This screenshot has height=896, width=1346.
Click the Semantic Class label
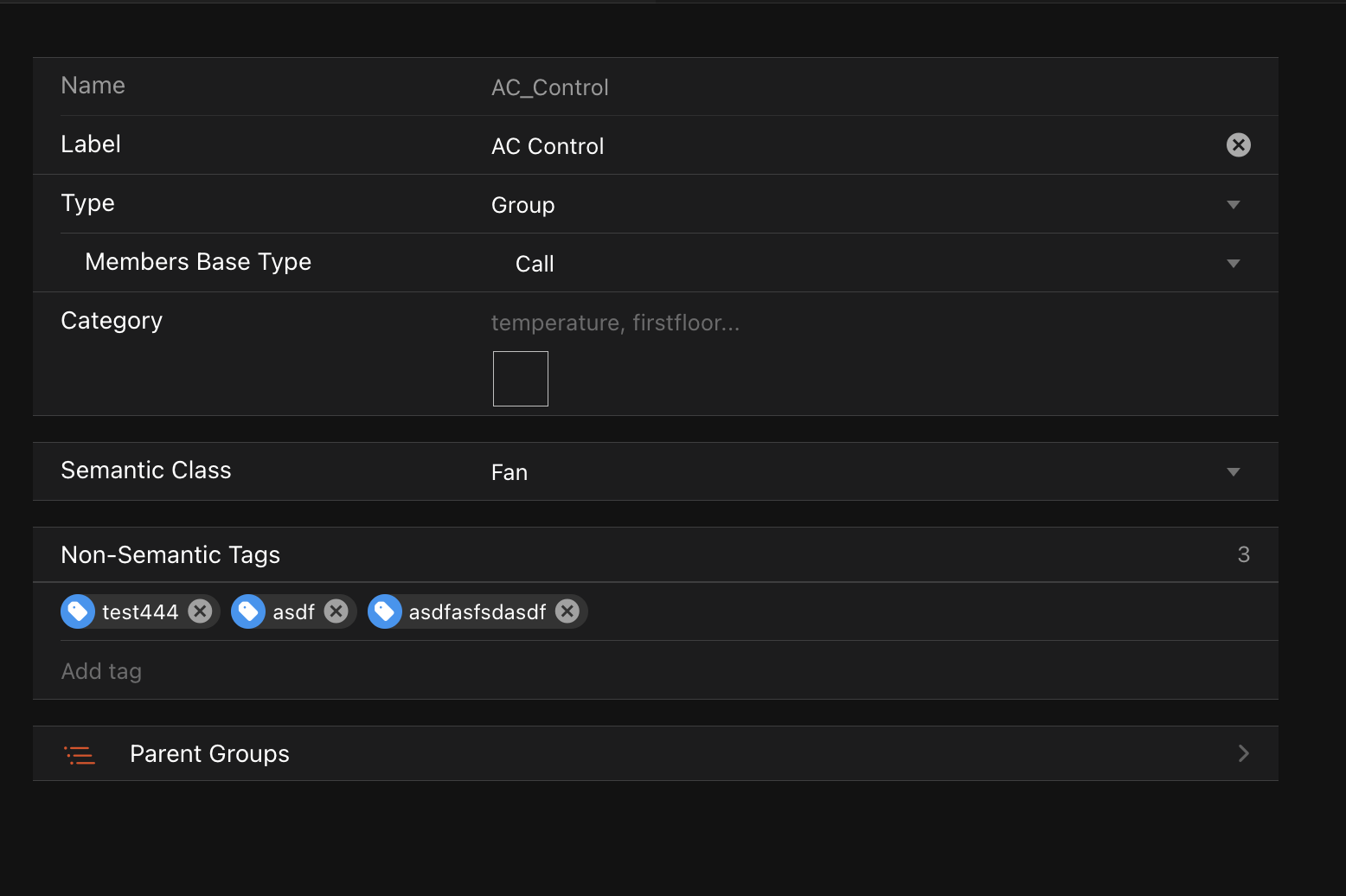pos(146,470)
